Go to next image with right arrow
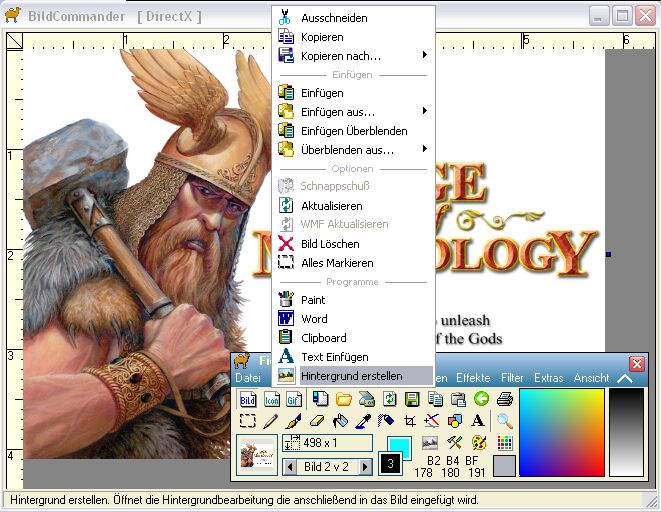Screen dimensions: 661x512 click(366, 467)
